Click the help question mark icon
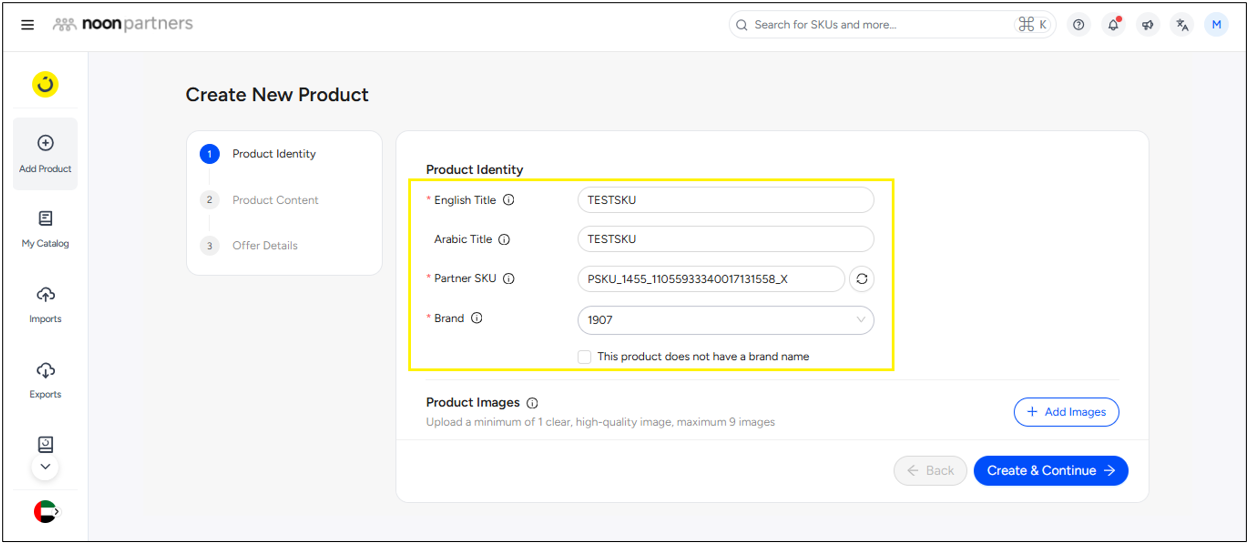1251x545 pixels. 1078,25
